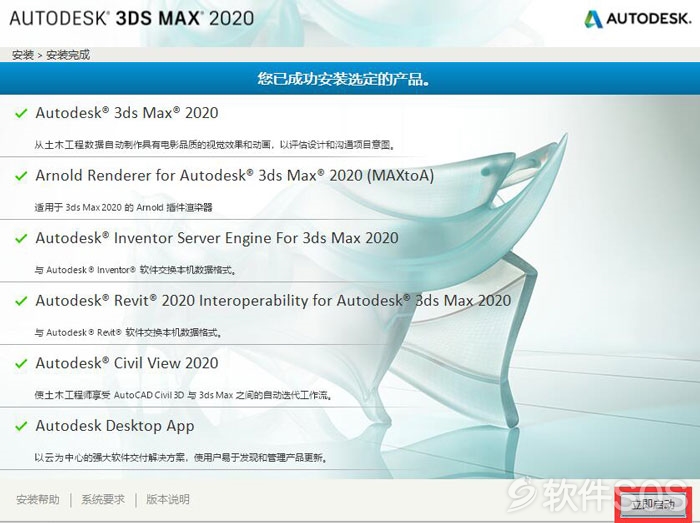700x523 pixels.
Task: Click the 立即启动 launch button
Action: click(653, 504)
